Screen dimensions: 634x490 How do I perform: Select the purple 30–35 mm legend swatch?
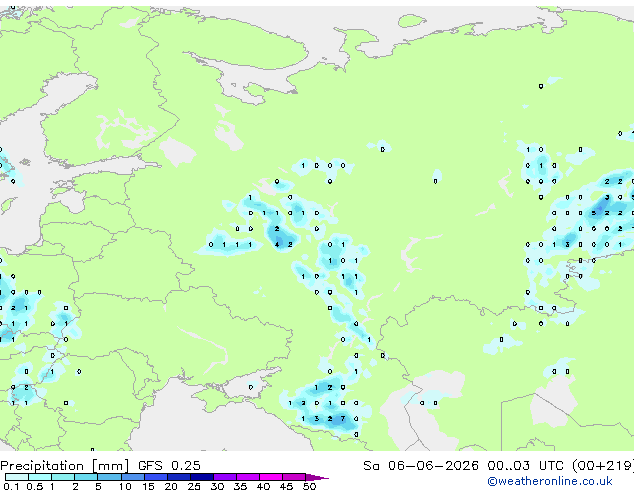pyautogui.click(x=225, y=477)
